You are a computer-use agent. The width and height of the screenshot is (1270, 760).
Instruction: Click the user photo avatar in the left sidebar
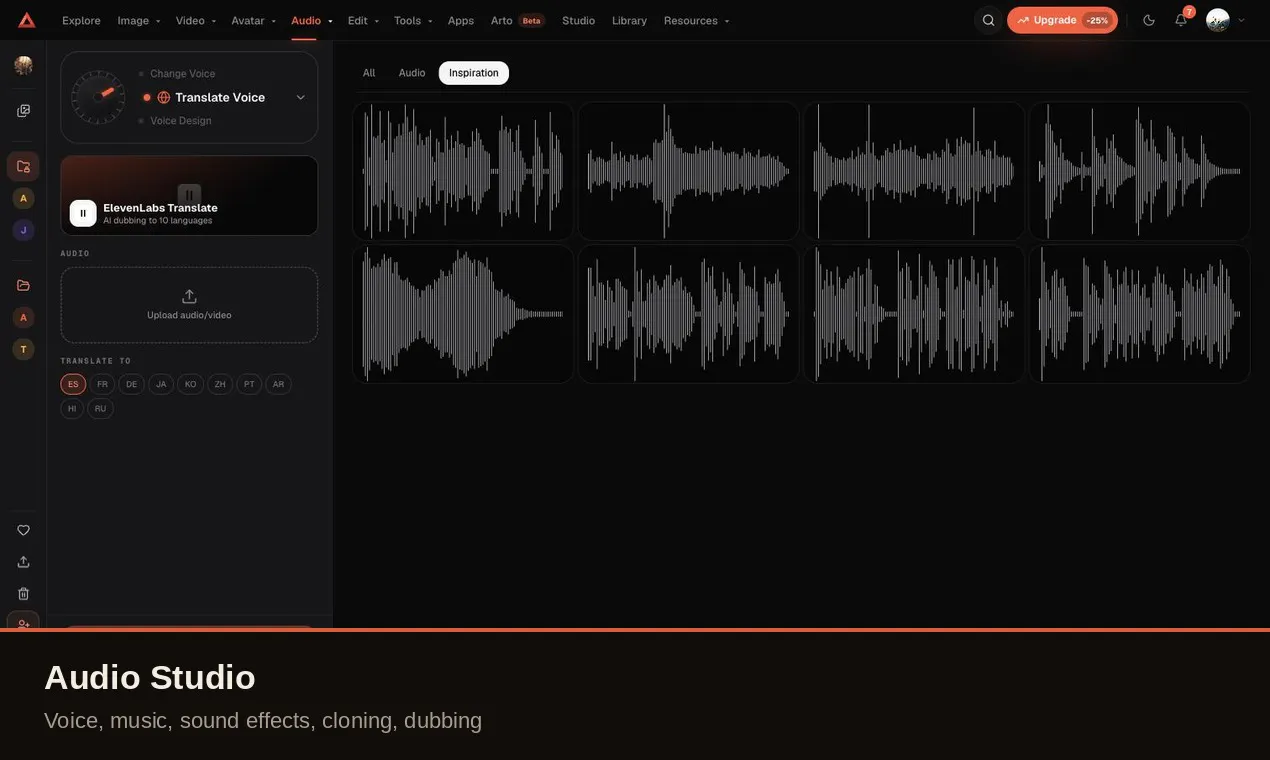click(23, 66)
